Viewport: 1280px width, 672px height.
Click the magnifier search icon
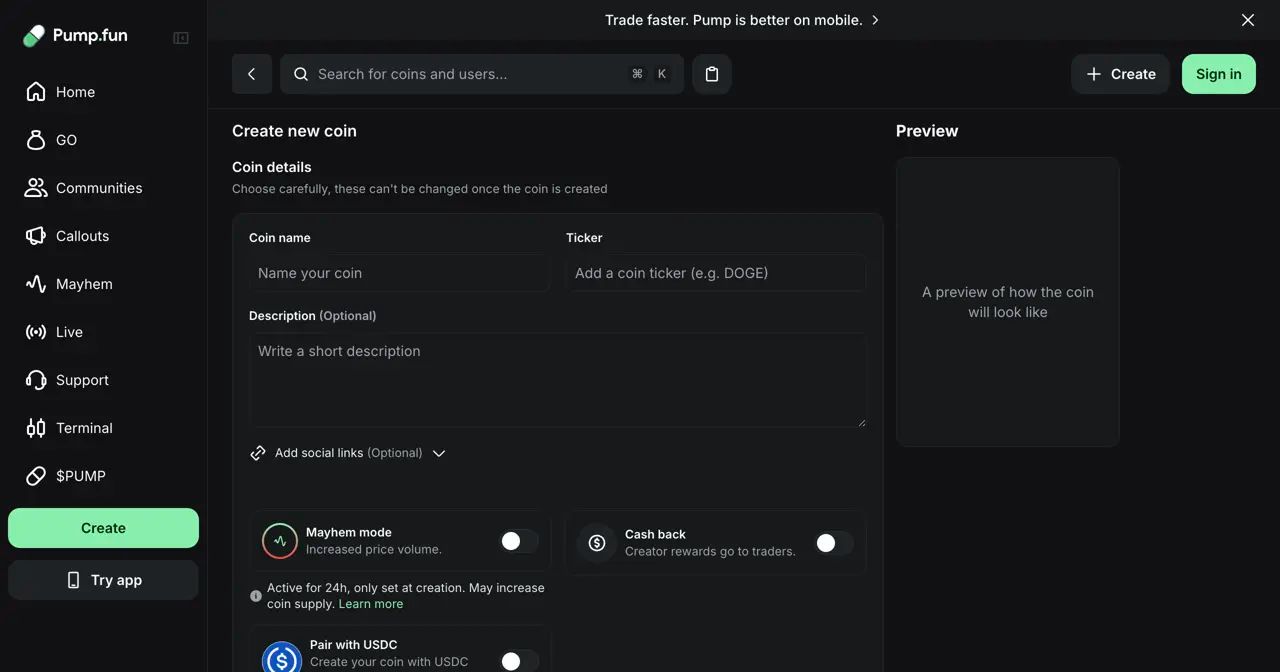pos(301,74)
